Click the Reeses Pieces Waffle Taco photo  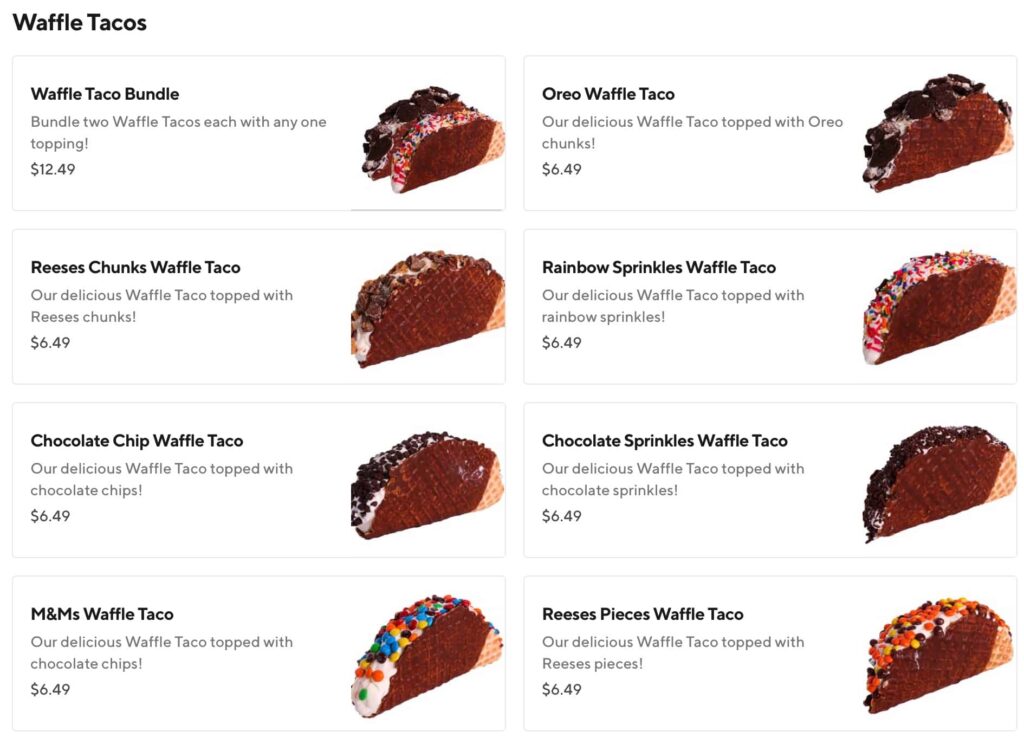coord(936,653)
